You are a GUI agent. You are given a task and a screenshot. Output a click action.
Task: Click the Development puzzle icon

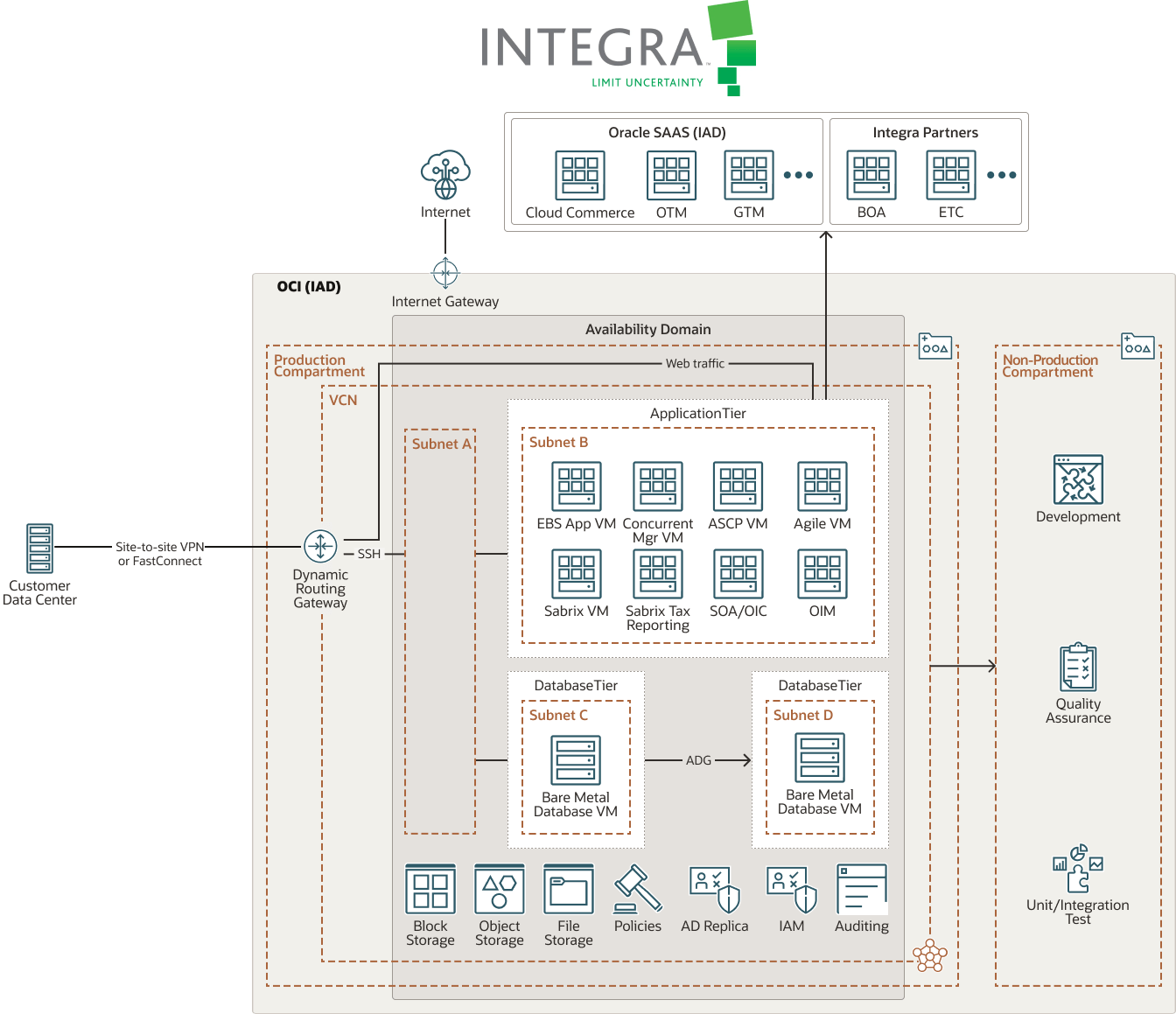[1078, 479]
